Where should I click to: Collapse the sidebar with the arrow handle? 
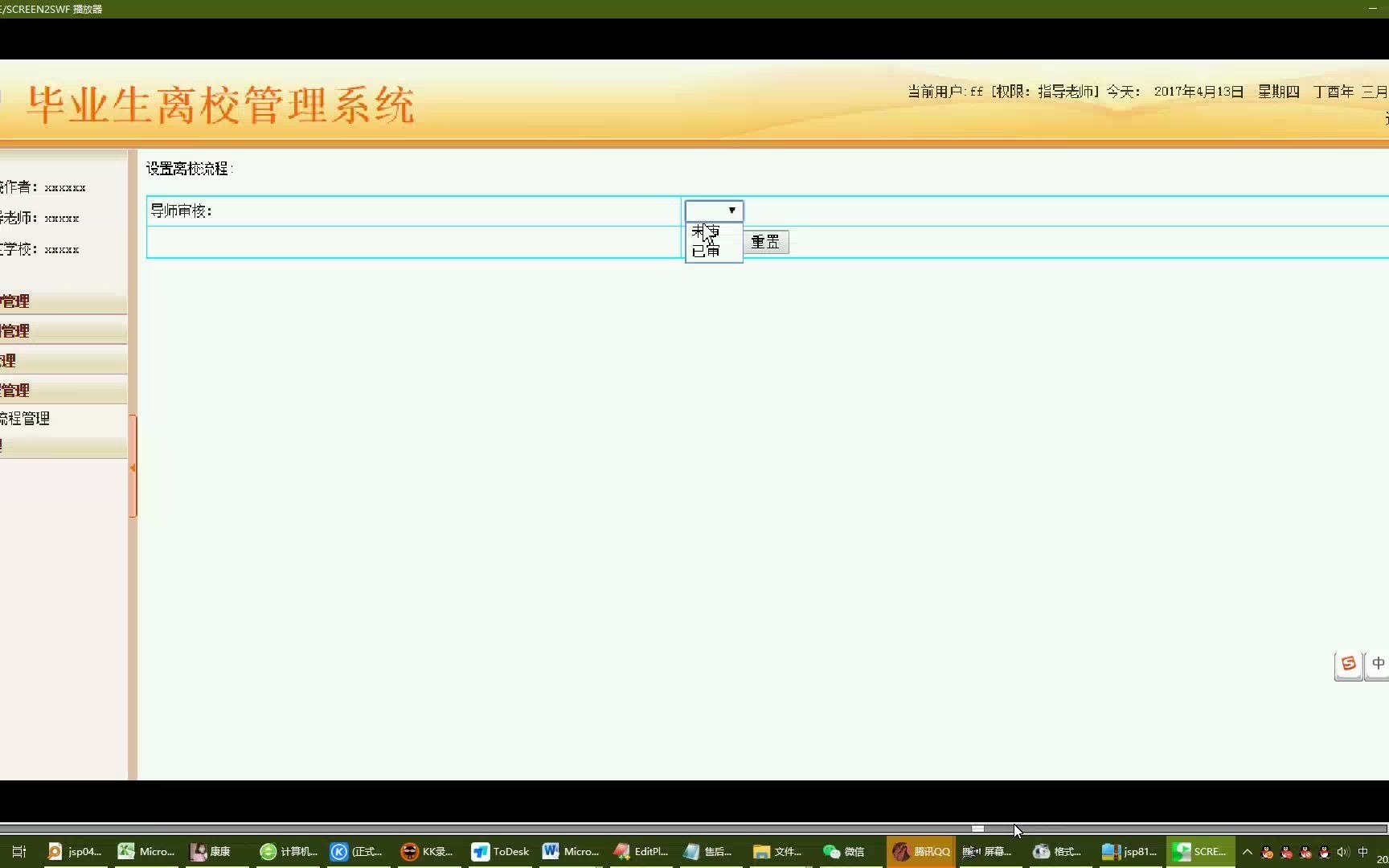pyautogui.click(x=133, y=467)
